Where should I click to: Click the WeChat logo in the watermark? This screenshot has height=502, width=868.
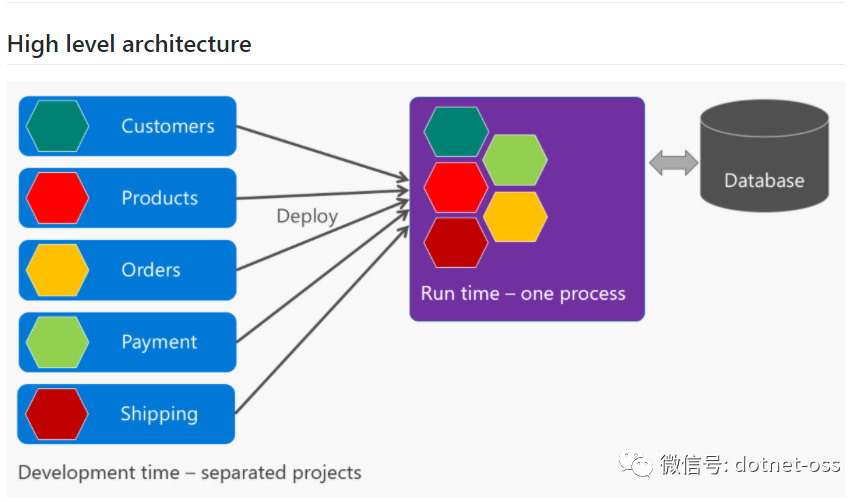pyautogui.click(x=636, y=463)
